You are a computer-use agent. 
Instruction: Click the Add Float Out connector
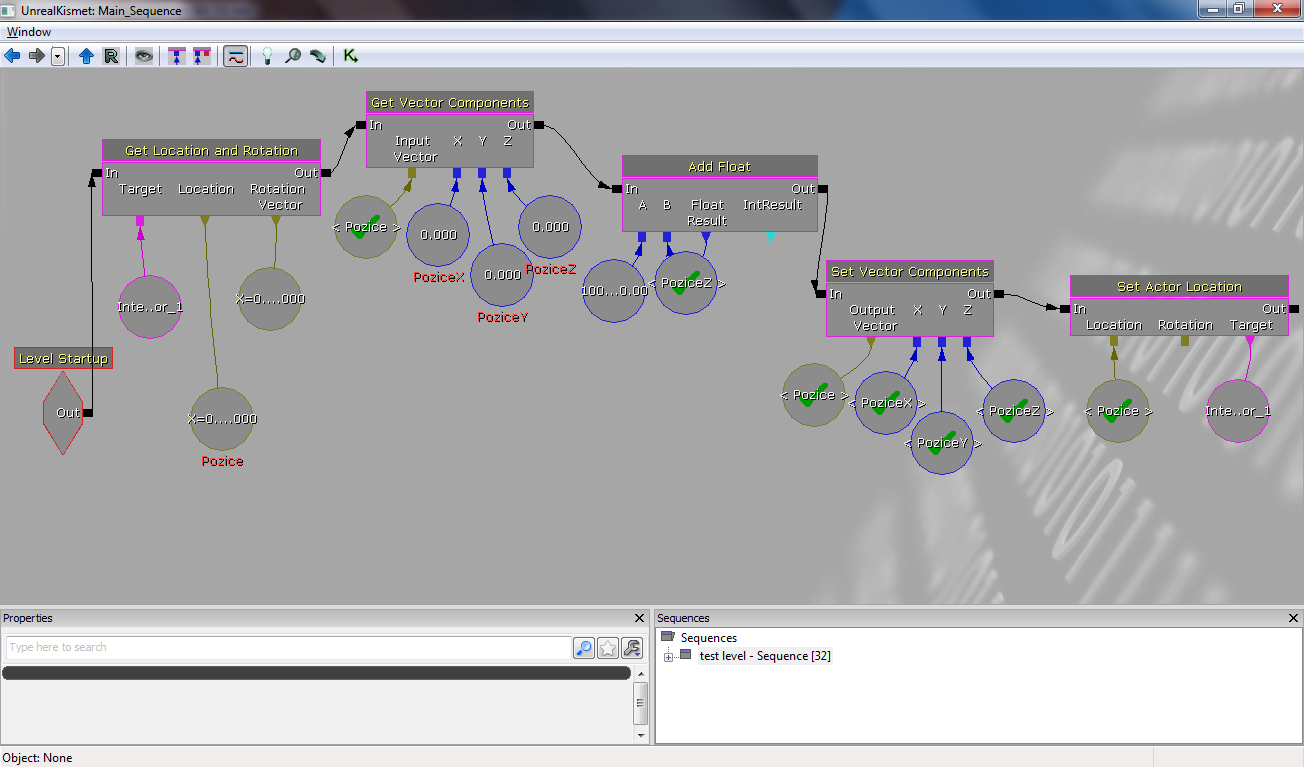[x=822, y=188]
